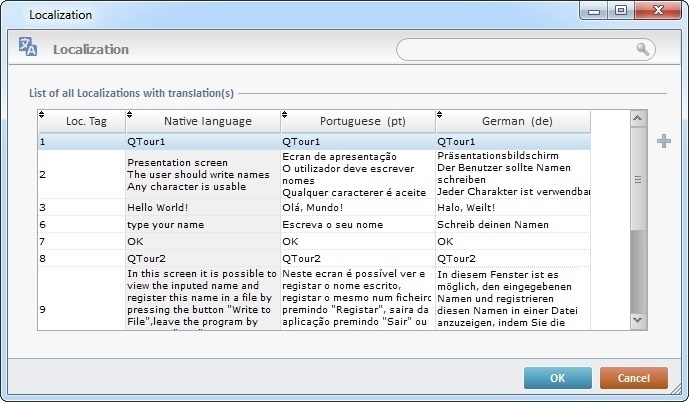Click the plus icon to add a localization

pos(663,141)
